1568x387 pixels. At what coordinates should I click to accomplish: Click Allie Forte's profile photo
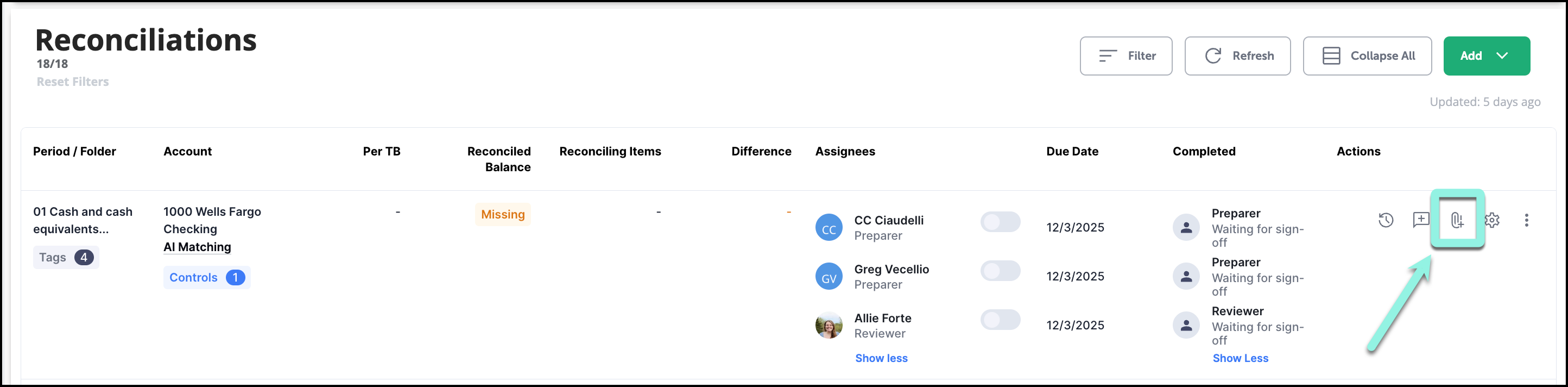click(x=829, y=326)
